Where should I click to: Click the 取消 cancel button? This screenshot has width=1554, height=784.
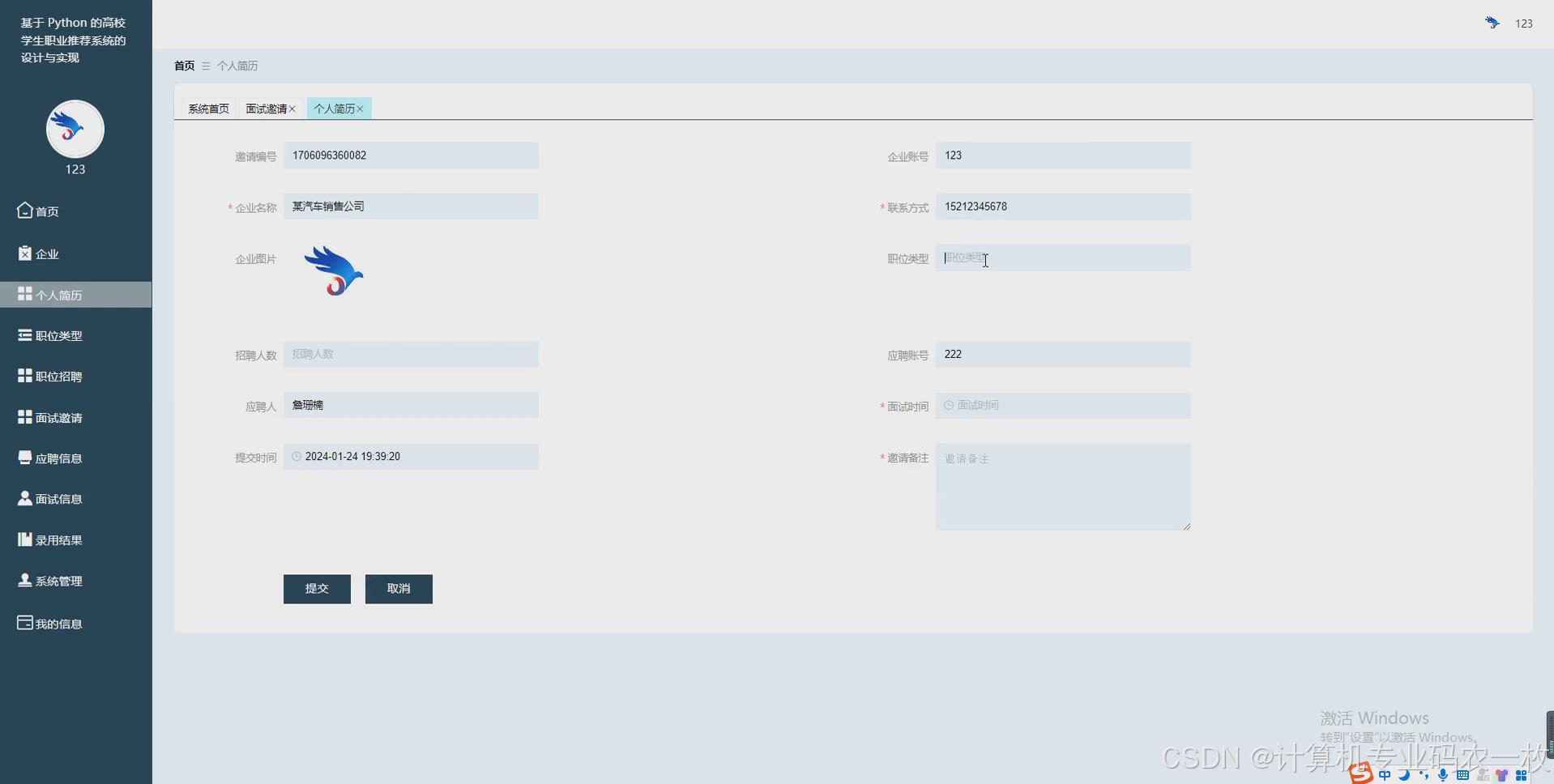(x=399, y=589)
